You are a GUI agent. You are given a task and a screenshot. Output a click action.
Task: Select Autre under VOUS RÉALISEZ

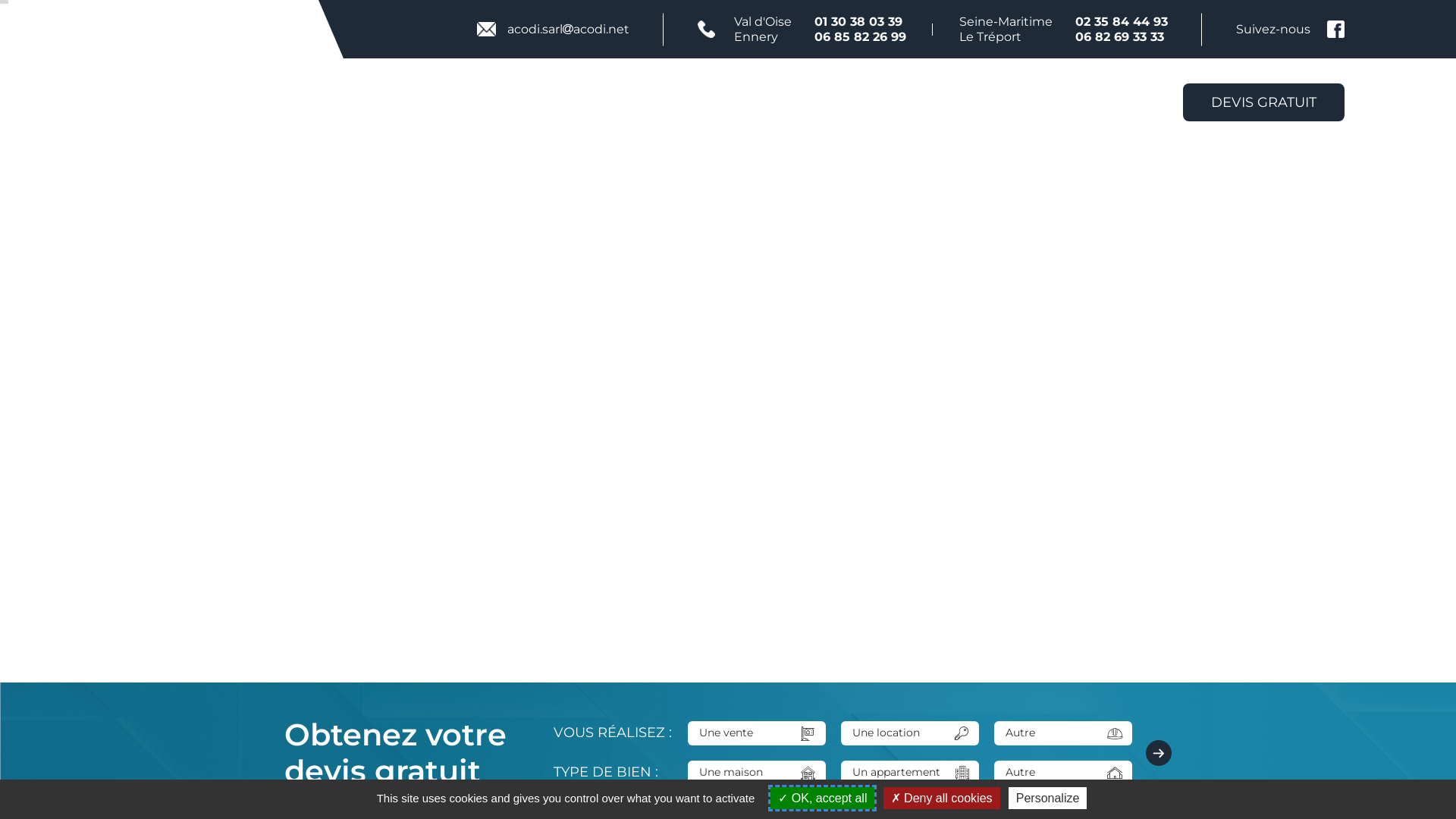[x=1046, y=733]
